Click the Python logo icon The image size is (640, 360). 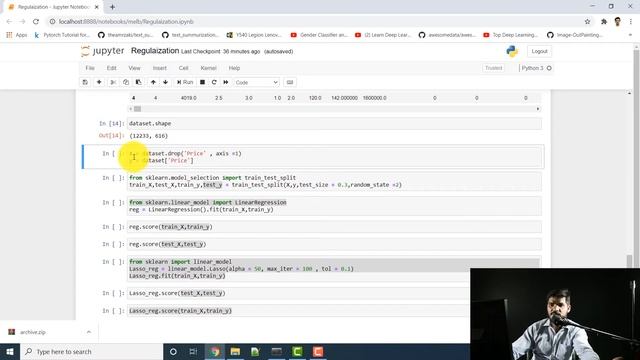(512, 51)
